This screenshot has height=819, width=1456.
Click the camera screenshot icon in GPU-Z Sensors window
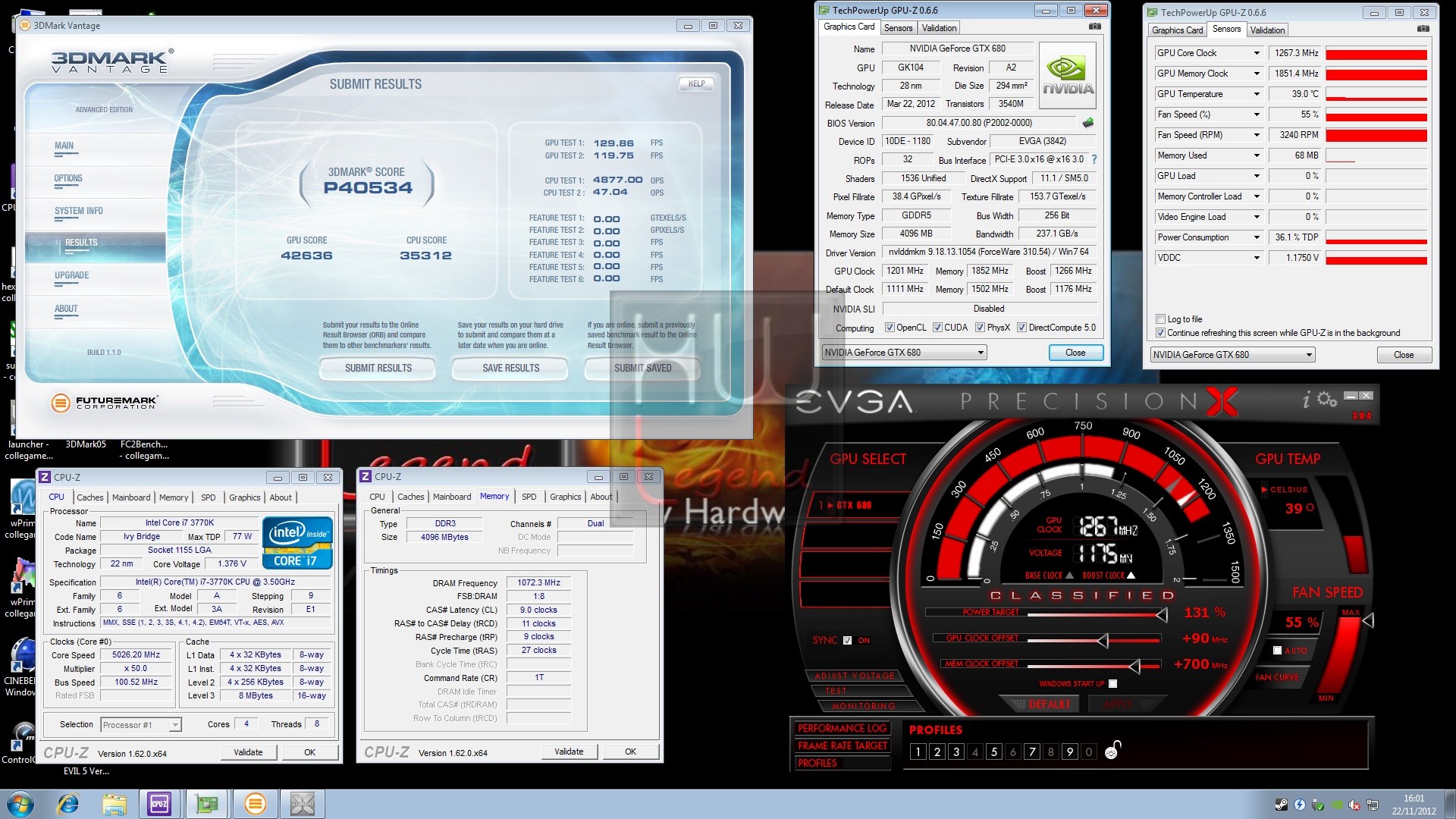coord(1423,29)
